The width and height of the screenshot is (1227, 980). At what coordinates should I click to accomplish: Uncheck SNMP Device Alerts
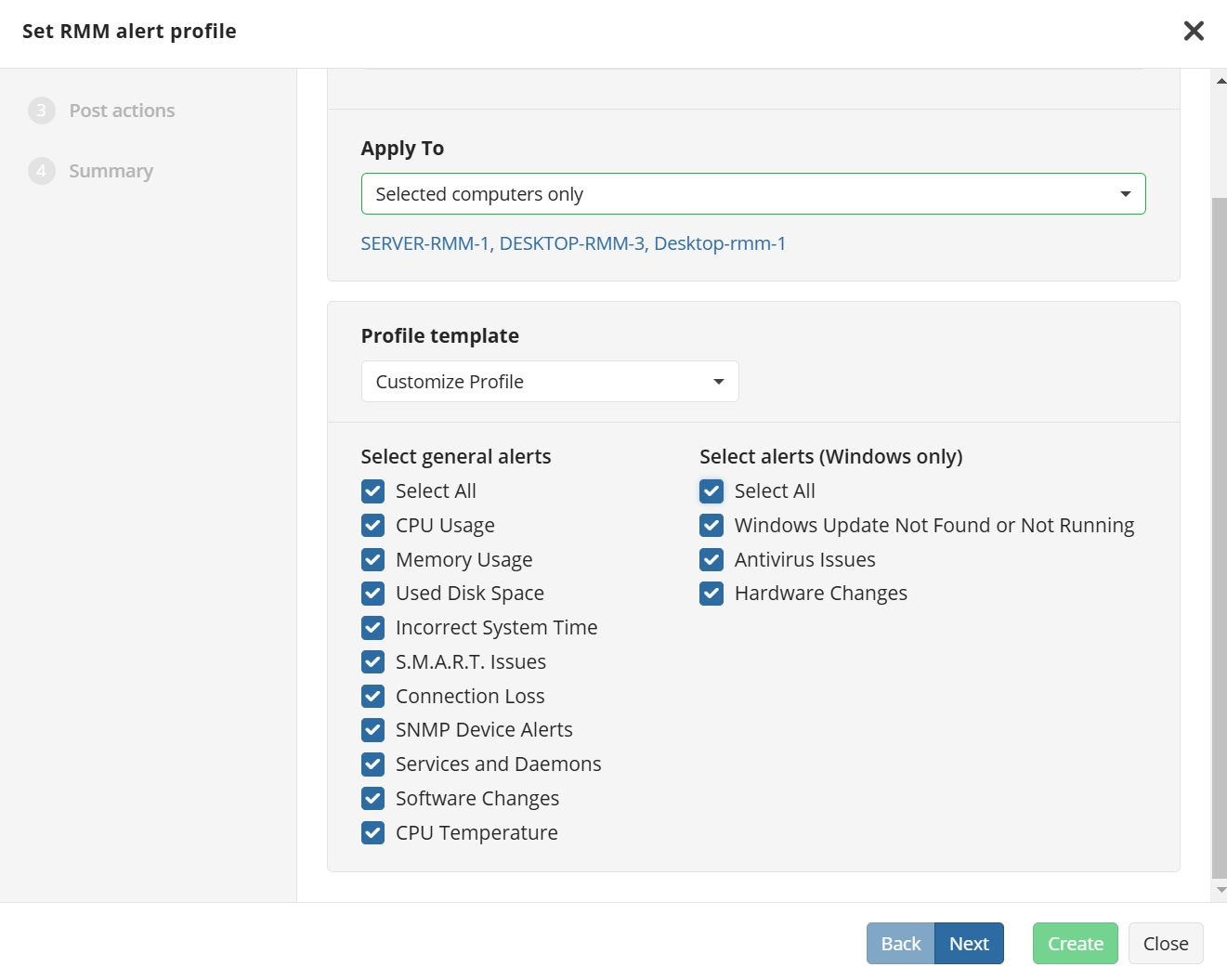pos(372,730)
